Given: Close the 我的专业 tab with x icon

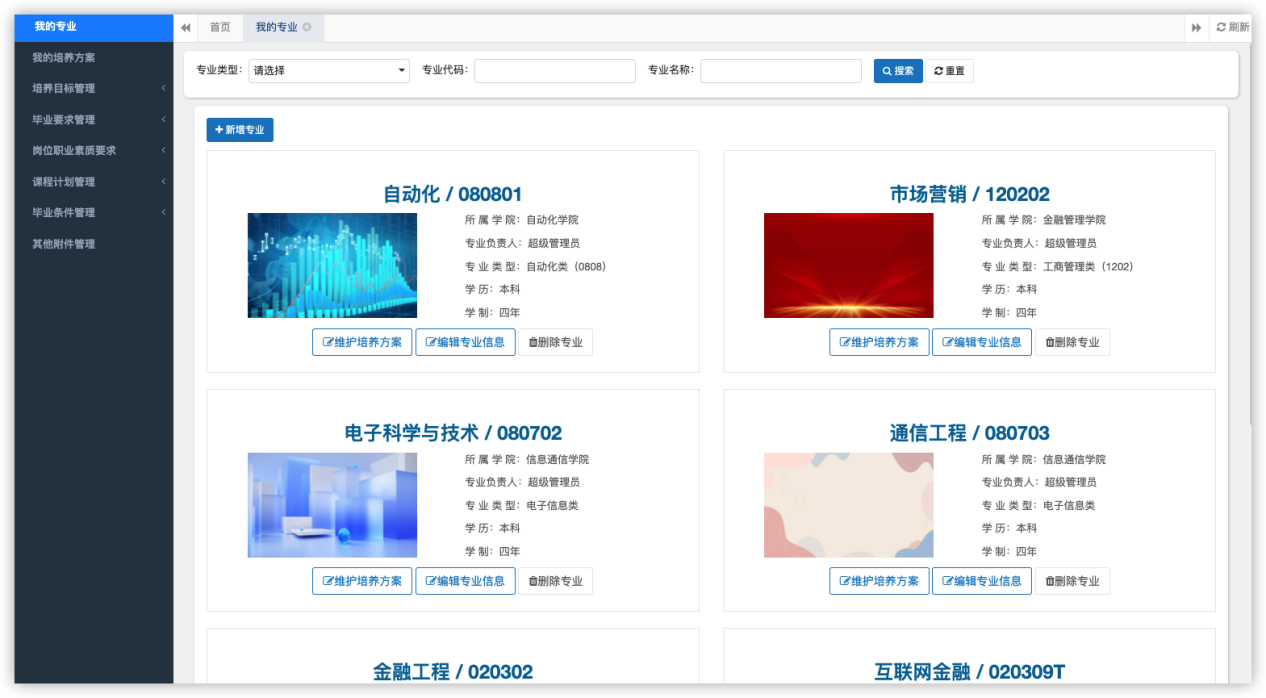Looking at the screenshot, I should (307, 28).
